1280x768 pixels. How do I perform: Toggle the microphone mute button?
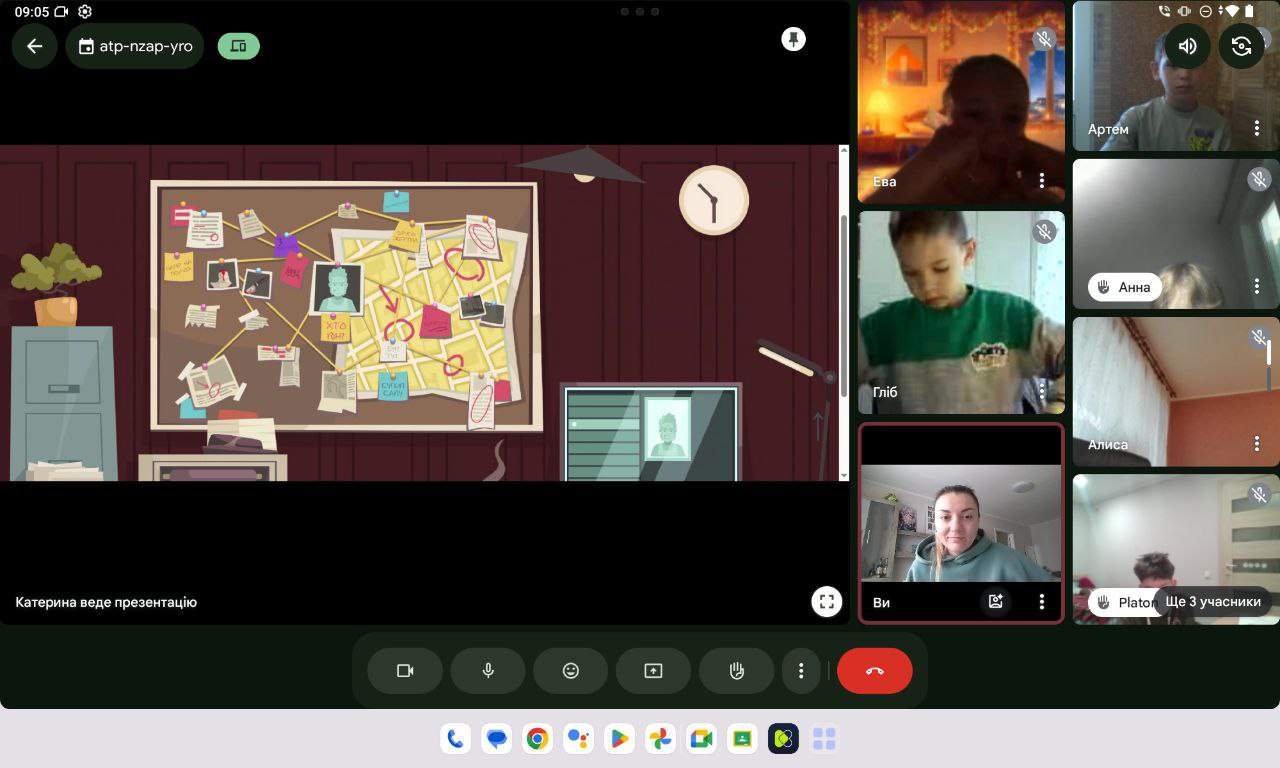[x=488, y=671]
